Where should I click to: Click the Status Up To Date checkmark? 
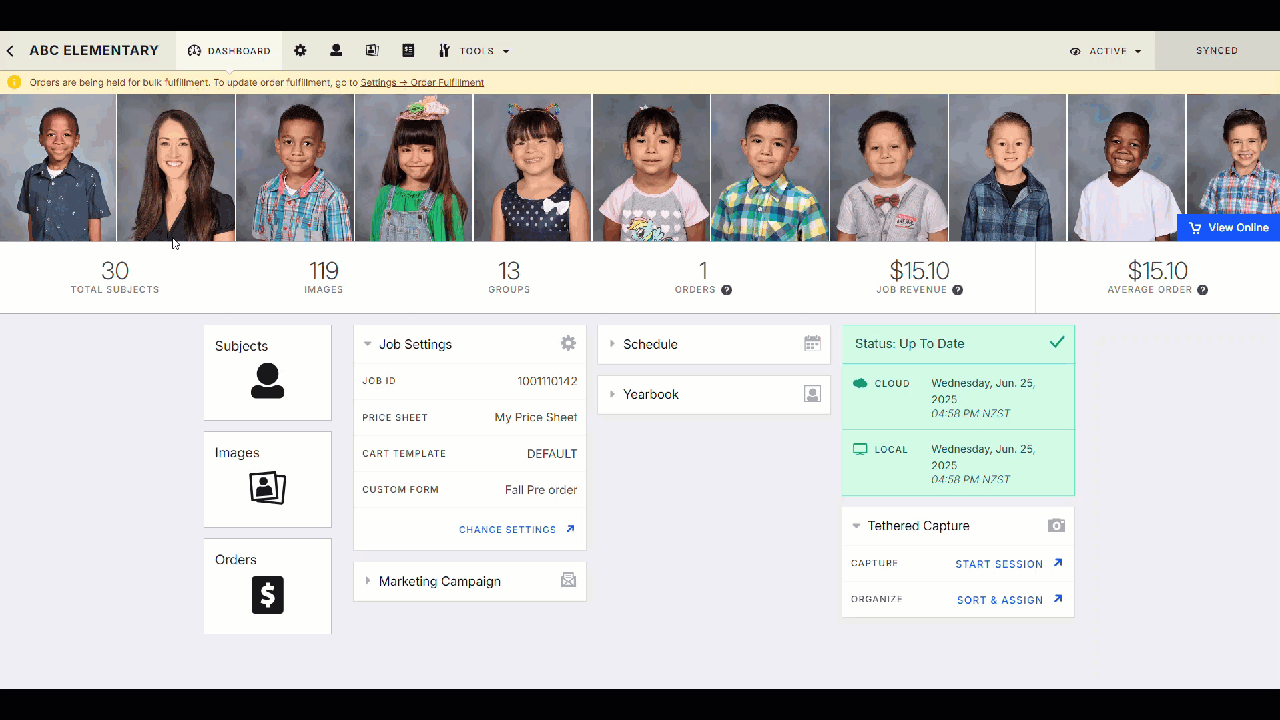pos(1057,342)
